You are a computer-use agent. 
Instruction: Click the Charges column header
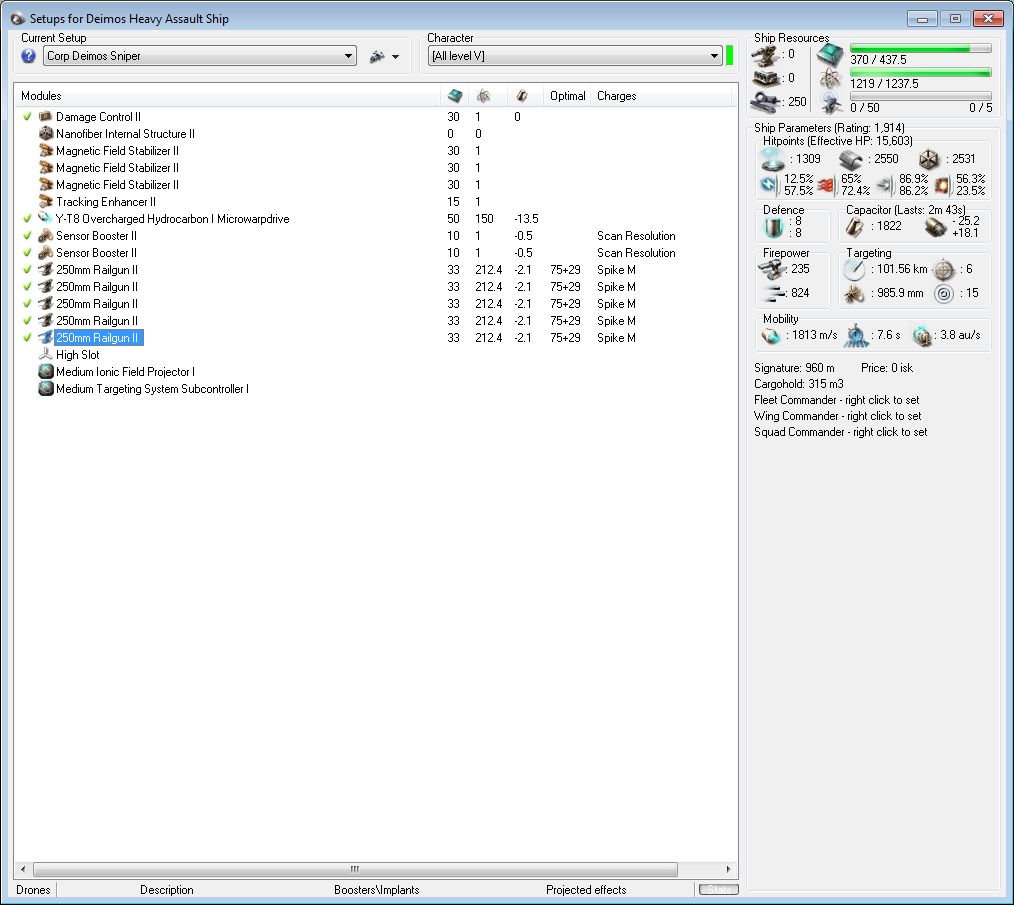point(661,96)
